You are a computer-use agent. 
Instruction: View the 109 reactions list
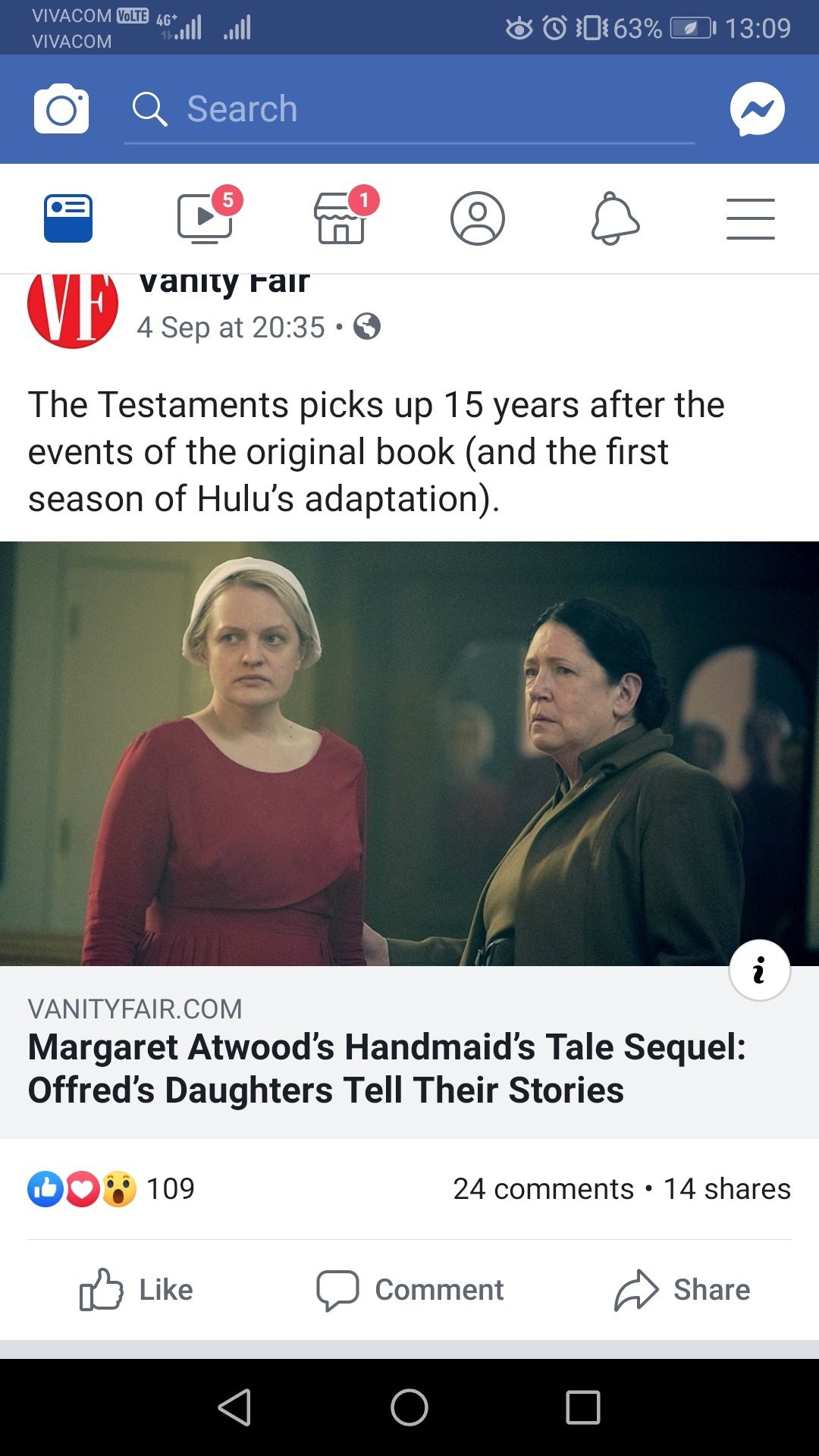pyautogui.click(x=111, y=1188)
